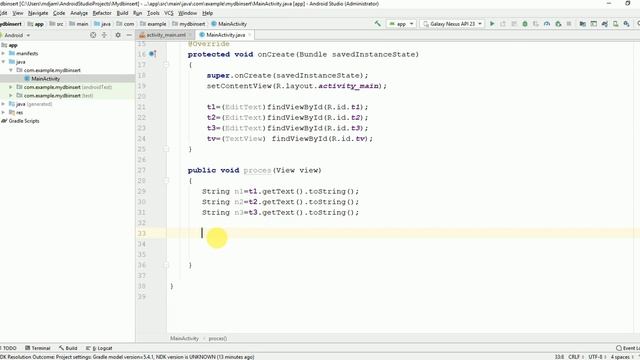
Task: Run the app with green play icon
Action: pyautogui.click(x=492, y=24)
